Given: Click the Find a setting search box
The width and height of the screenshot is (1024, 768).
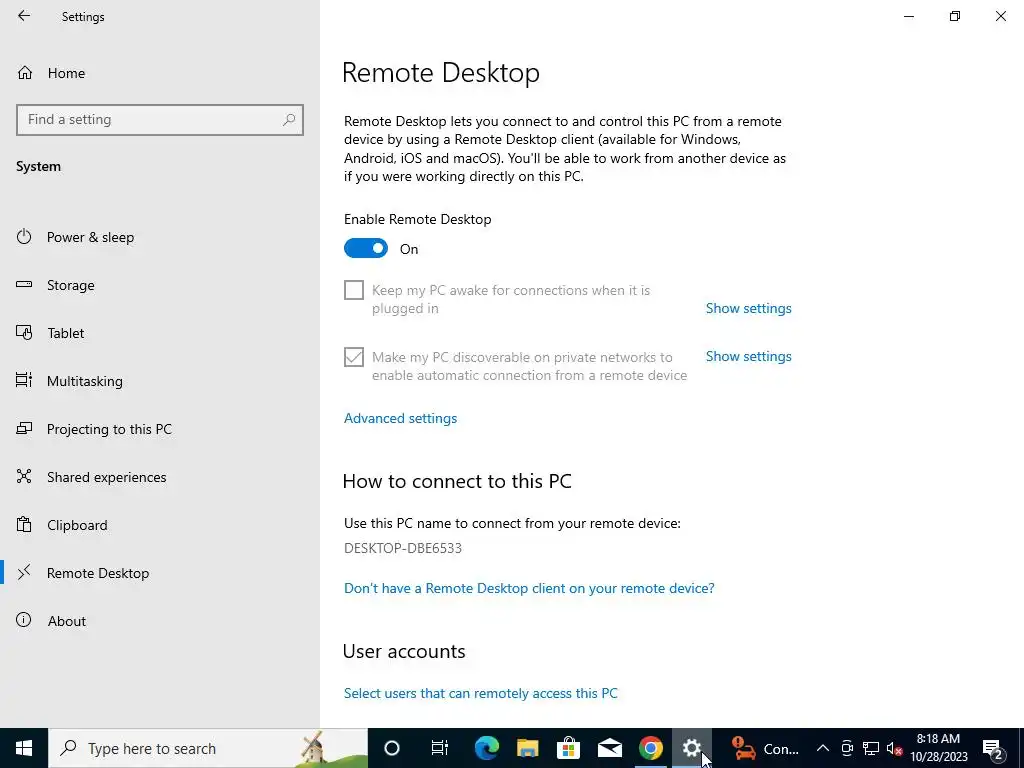Looking at the screenshot, I should [x=160, y=120].
